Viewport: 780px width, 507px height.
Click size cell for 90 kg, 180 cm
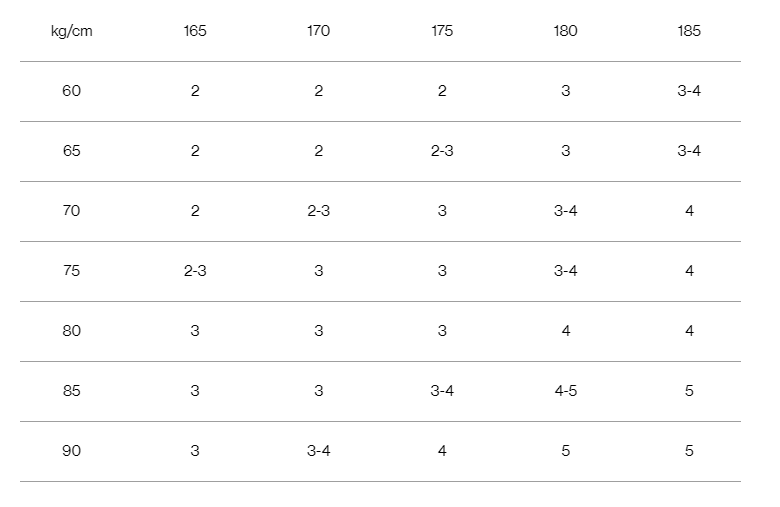click(565, 451)
